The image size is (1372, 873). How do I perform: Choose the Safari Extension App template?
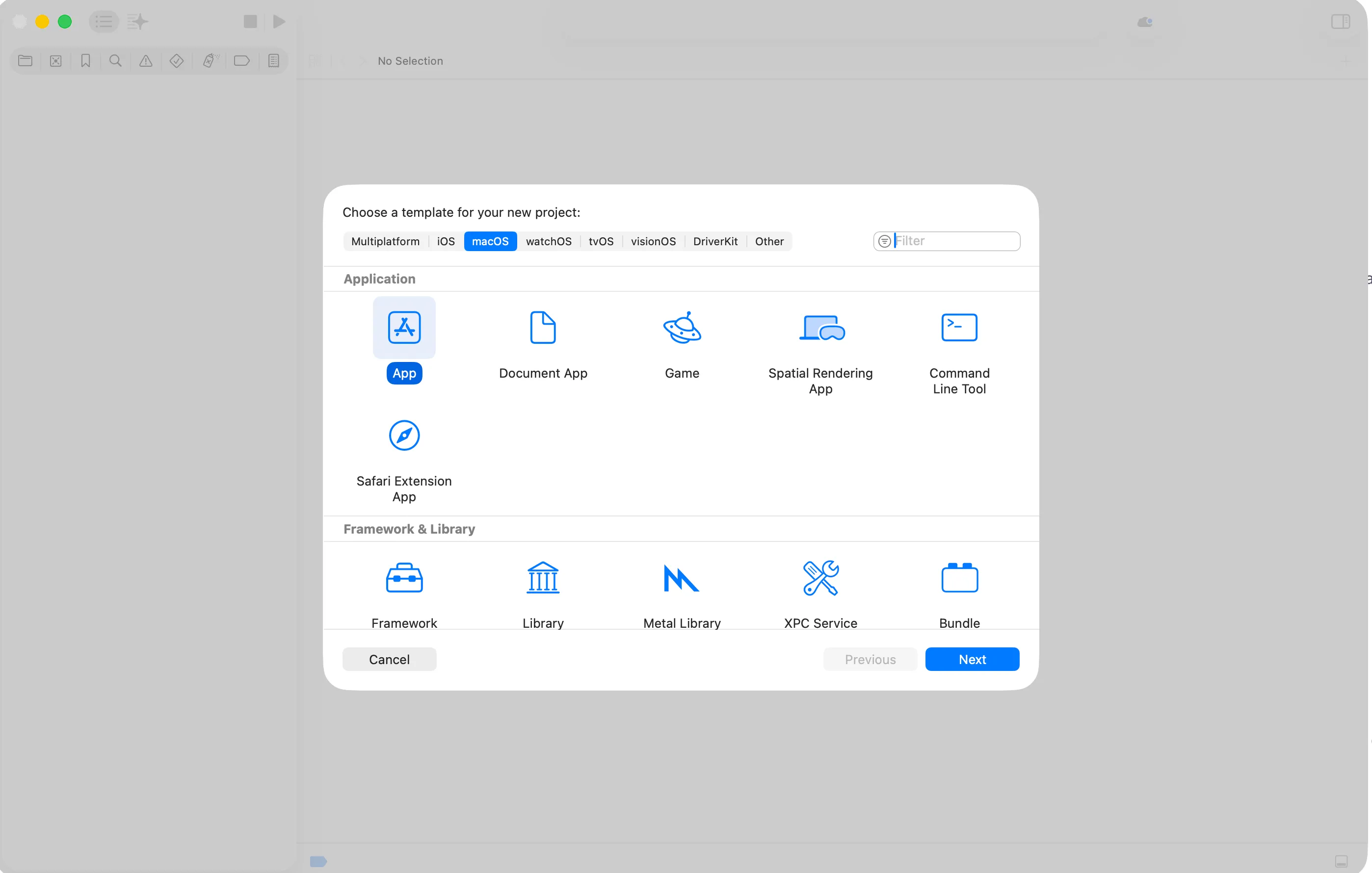click(404, 436)
